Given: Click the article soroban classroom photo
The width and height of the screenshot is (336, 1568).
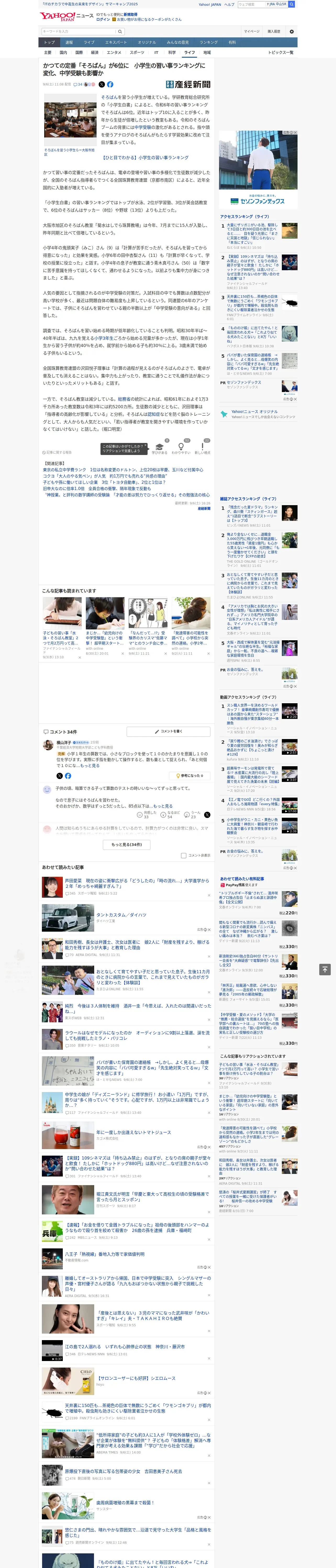Looking at the screenshot, I should pos(70,120).
